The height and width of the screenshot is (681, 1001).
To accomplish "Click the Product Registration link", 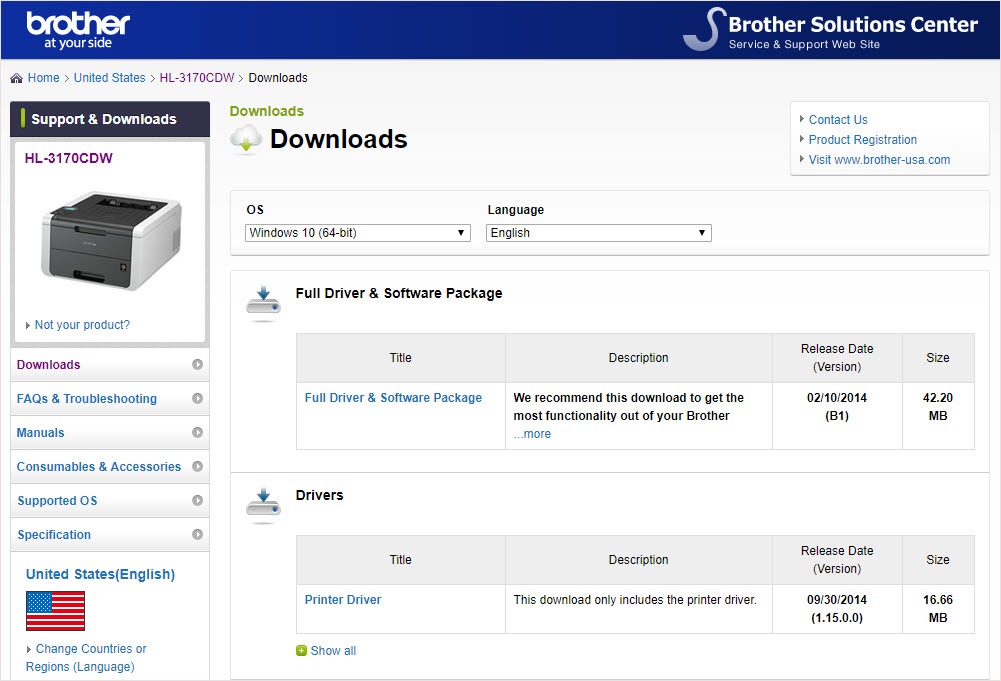I will coord(862,139).
